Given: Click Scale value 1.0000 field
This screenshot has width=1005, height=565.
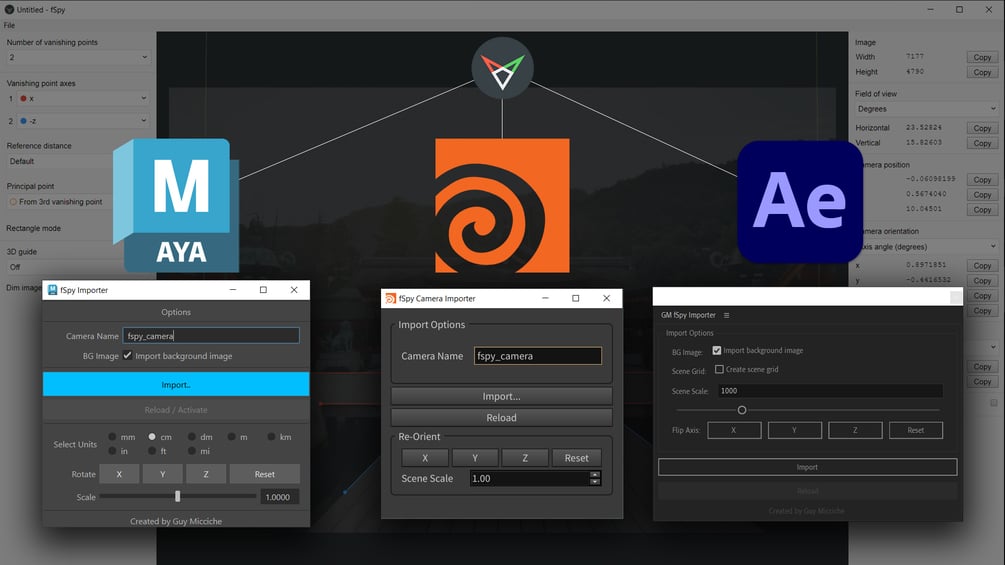Looking at the screenshot, I should click(x=279, y=497).
